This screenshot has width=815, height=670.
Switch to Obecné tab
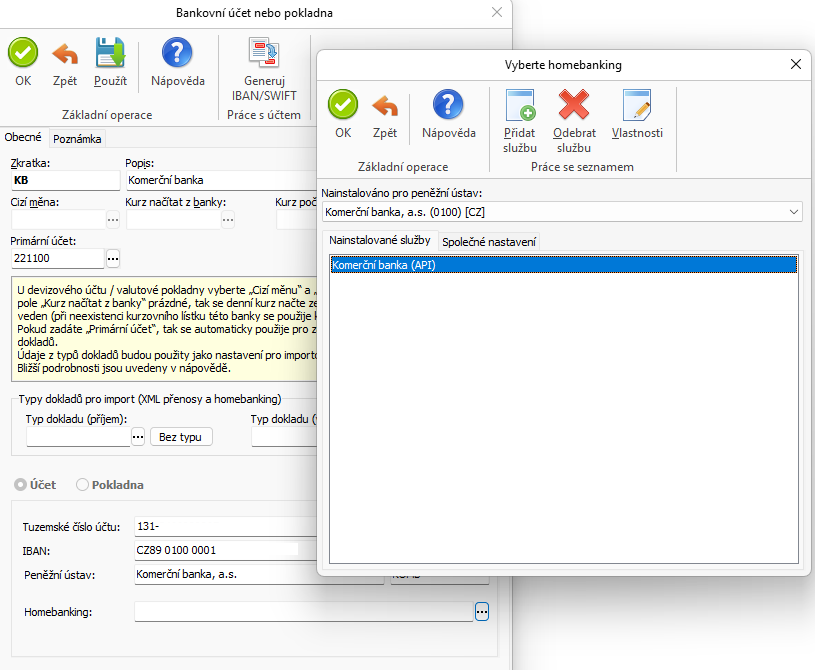click(x=23, y=137)
